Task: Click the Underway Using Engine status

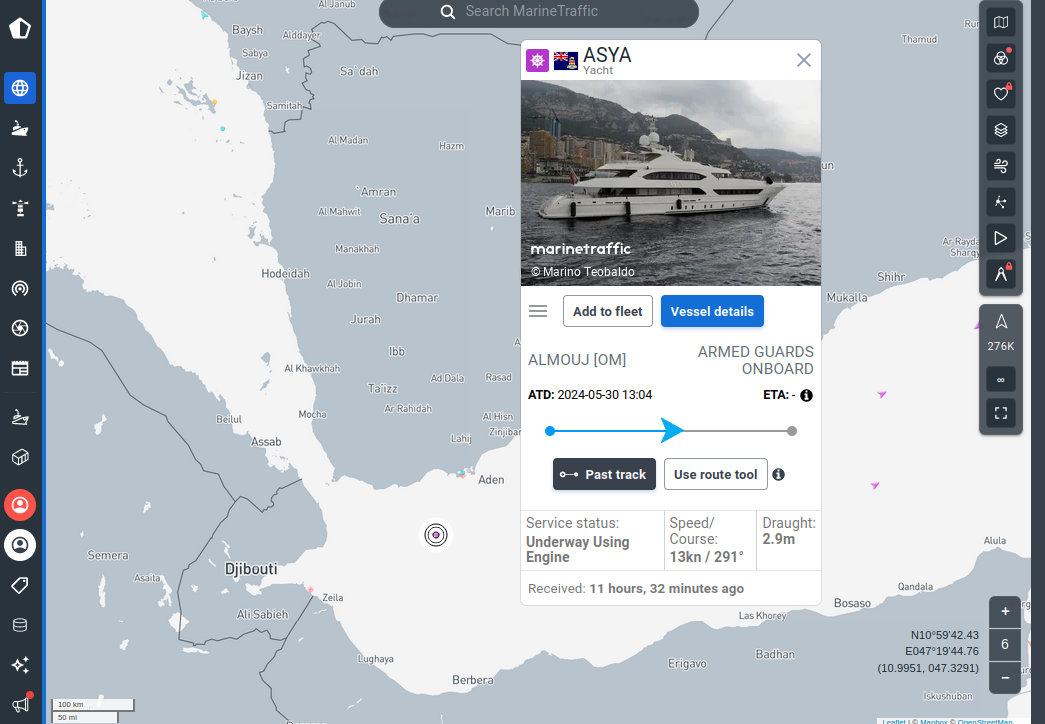Action: pos(578,549)
